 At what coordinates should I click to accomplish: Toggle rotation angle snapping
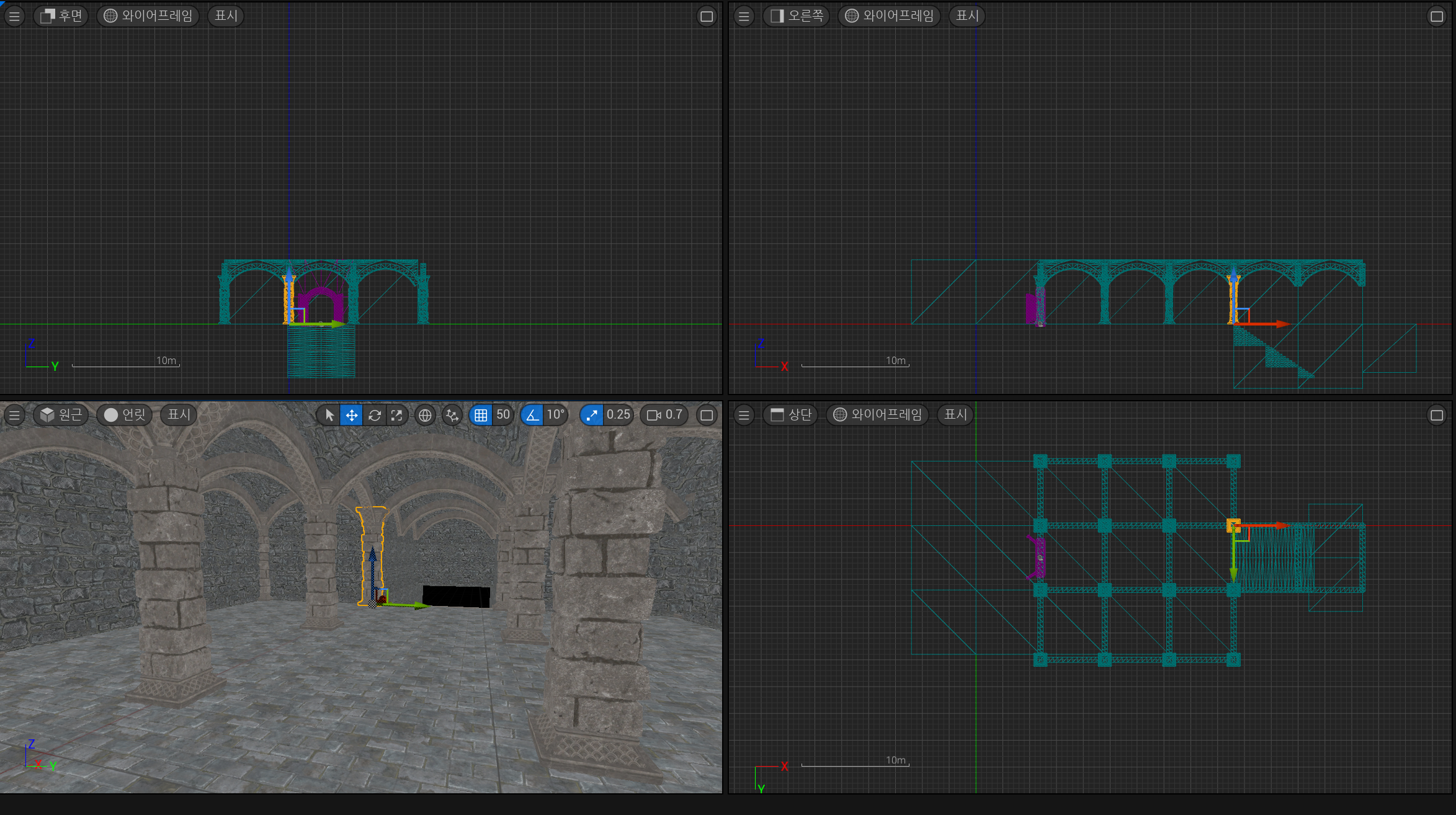tap(533, 415)
